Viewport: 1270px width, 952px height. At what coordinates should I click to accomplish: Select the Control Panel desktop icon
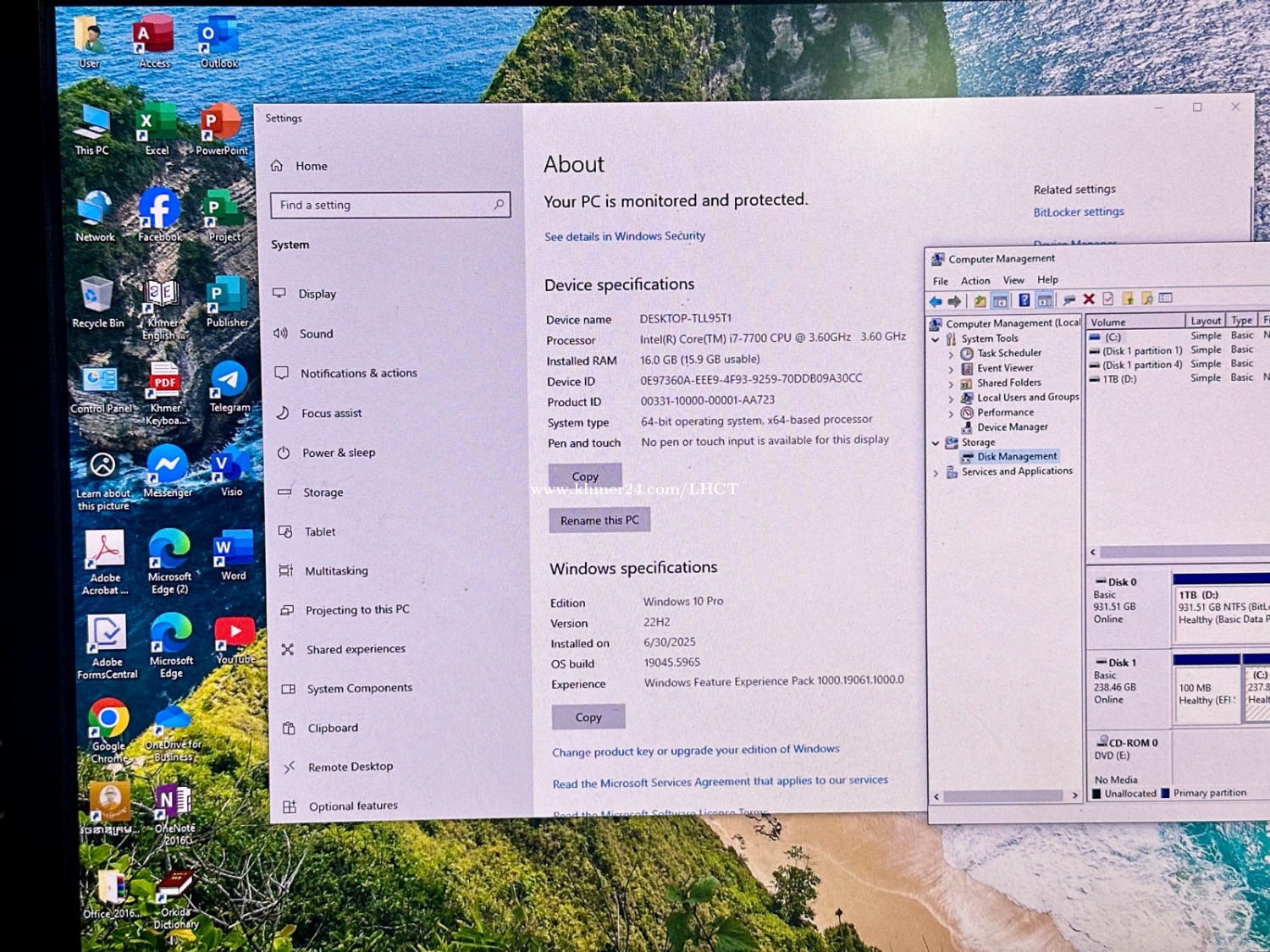coord(101,389)
